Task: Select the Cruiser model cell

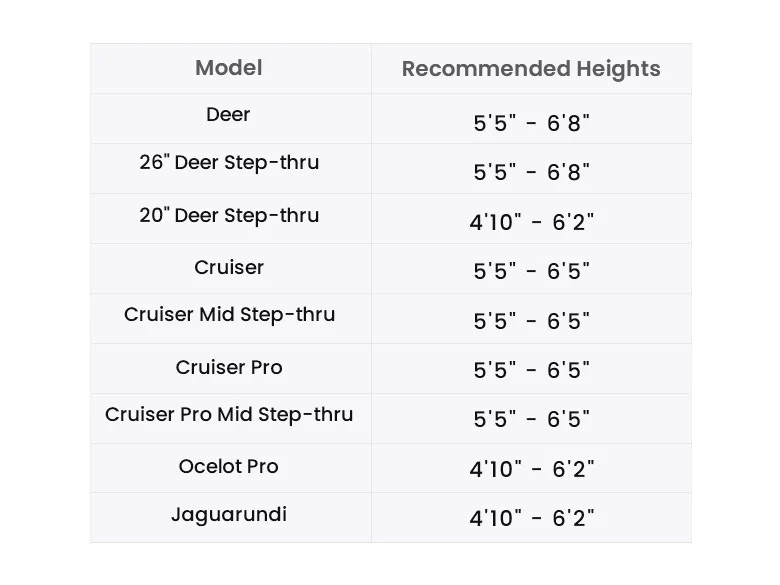Action: point(229,267)
